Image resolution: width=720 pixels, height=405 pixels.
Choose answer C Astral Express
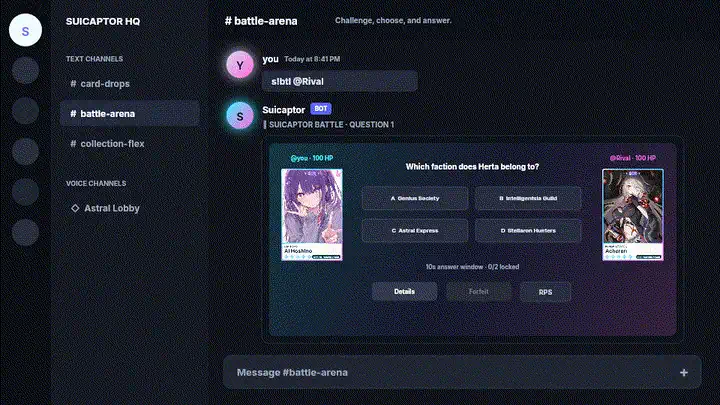click(415, 231)
